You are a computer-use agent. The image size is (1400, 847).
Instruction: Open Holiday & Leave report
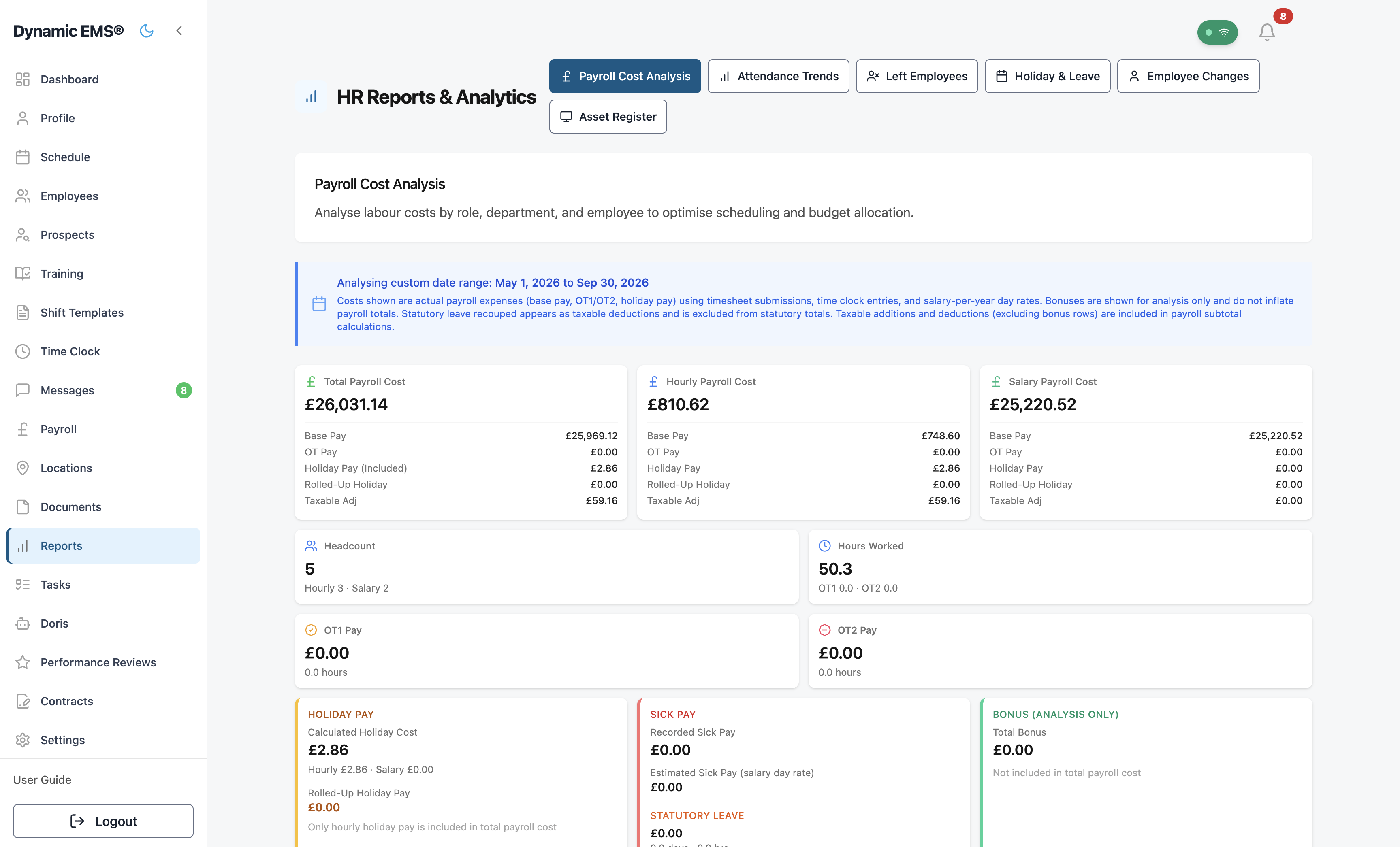click(1048, 76)
